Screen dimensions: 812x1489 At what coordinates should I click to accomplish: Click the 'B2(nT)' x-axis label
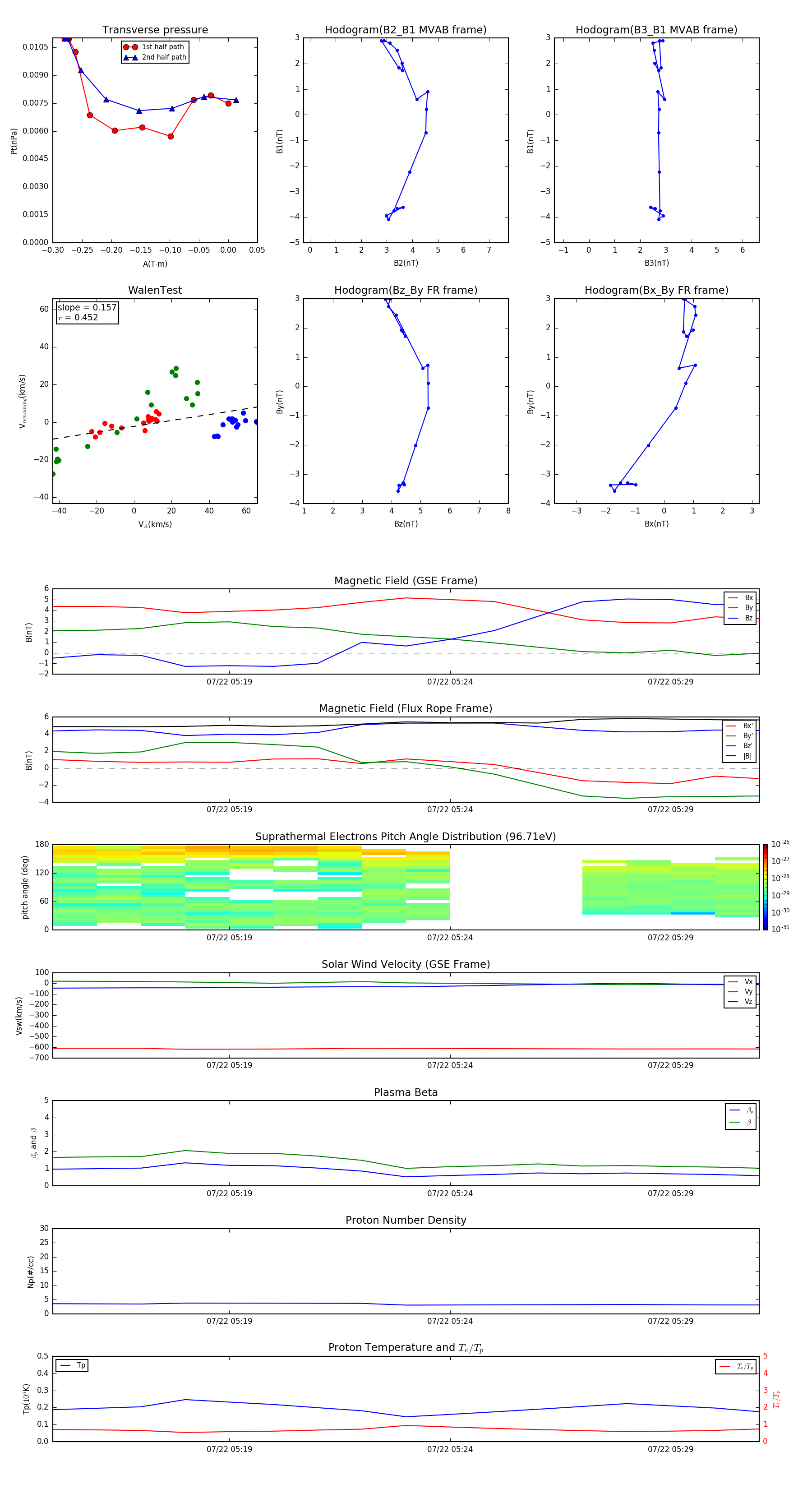point(406,263)
